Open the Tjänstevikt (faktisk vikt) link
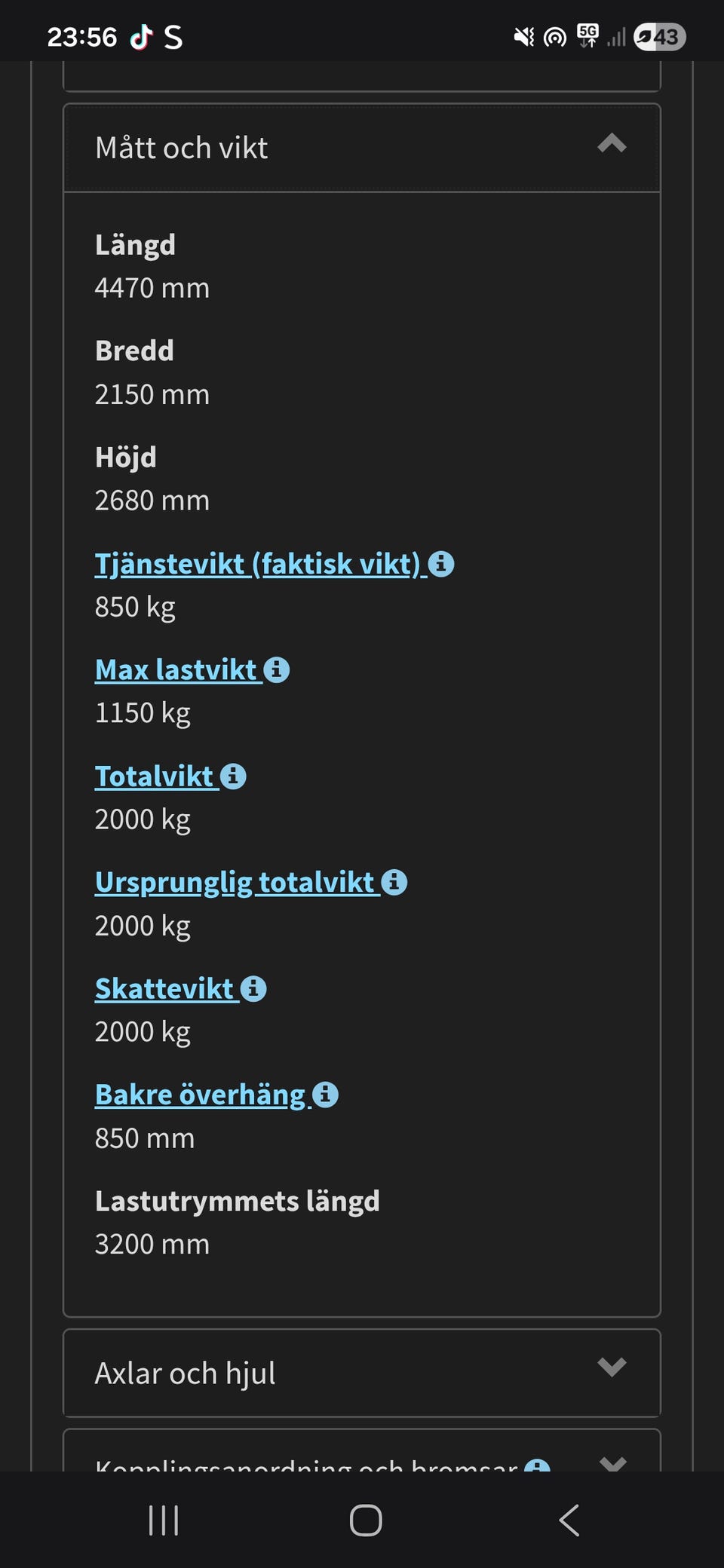The width and height of the screenshot is (724, 1568). click(x=256, y=564)
